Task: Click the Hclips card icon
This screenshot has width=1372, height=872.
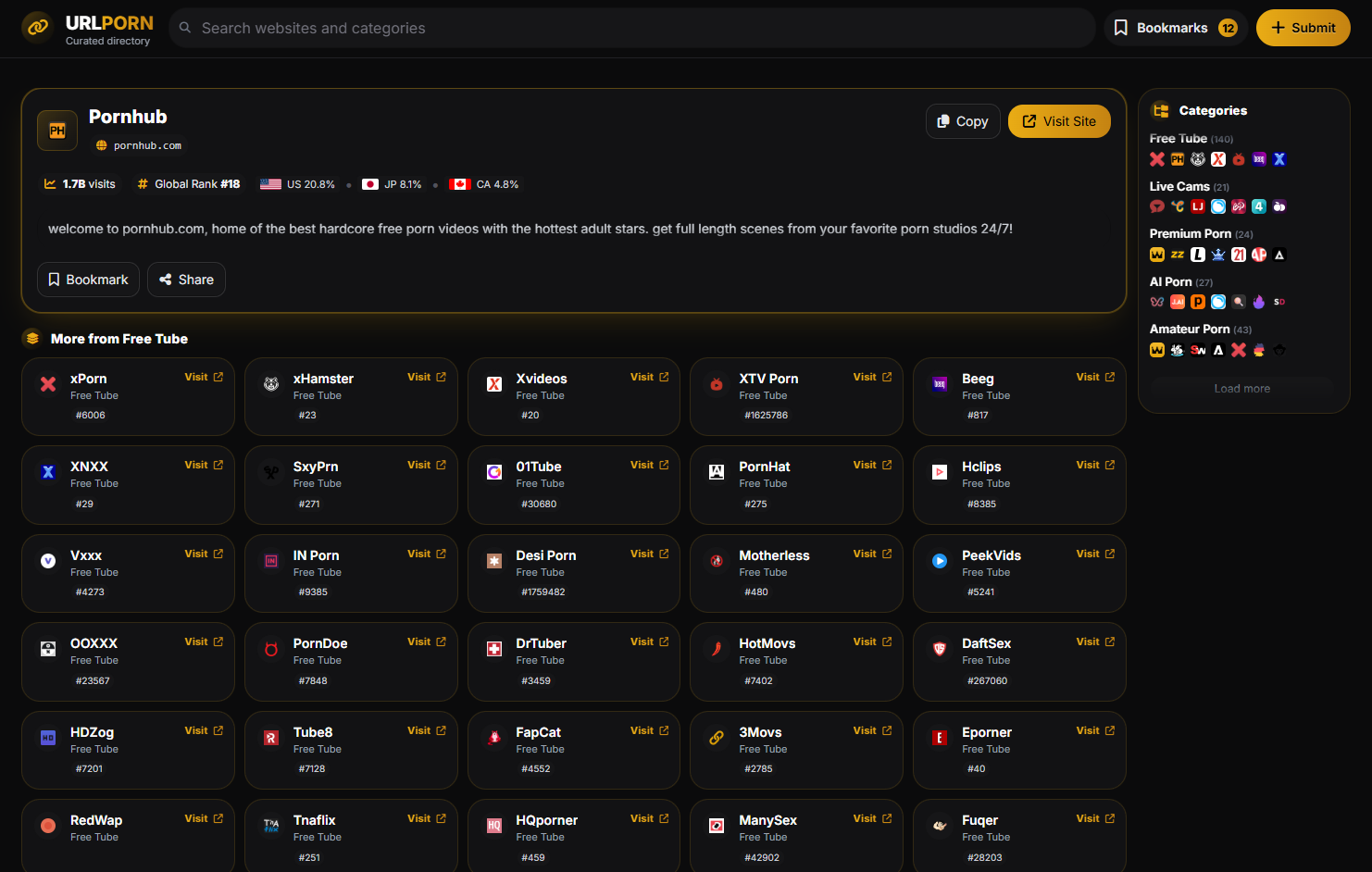Action: pos(940,472)
